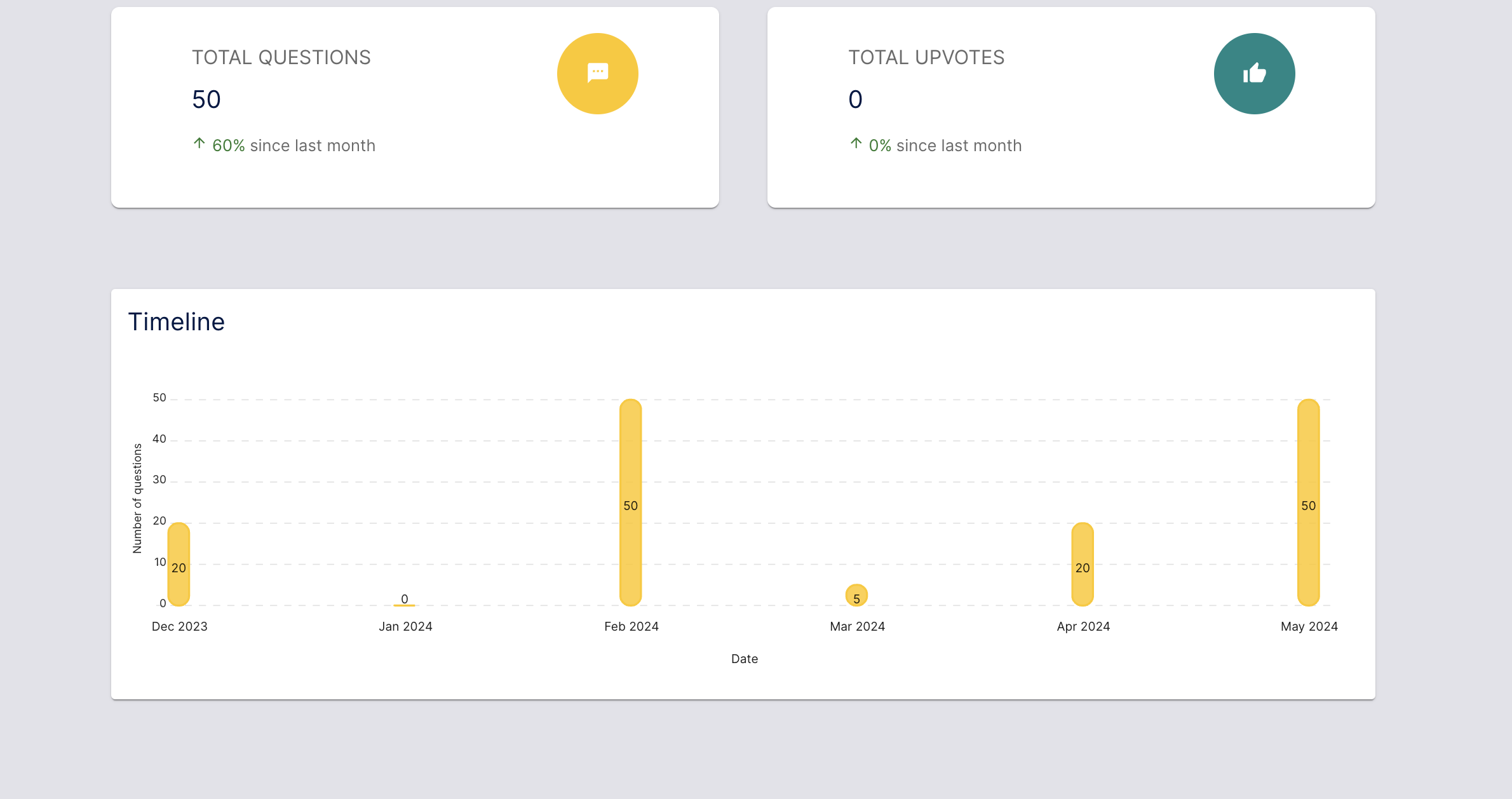Click the 60% since last month text
The width and height of the screenshot is (1512, 799).
294,146
